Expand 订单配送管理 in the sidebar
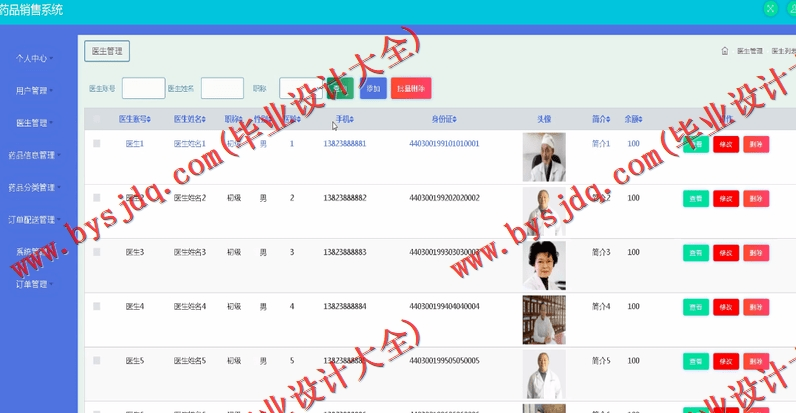The height and width of the screenshot is (413, 796). point(34,220)
